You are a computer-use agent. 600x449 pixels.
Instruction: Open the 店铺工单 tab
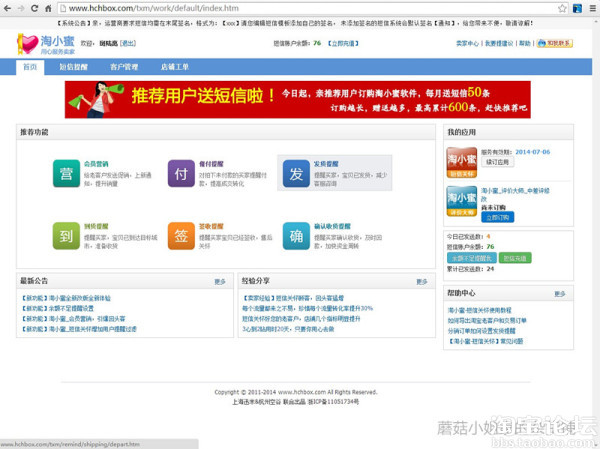(175, 67)
